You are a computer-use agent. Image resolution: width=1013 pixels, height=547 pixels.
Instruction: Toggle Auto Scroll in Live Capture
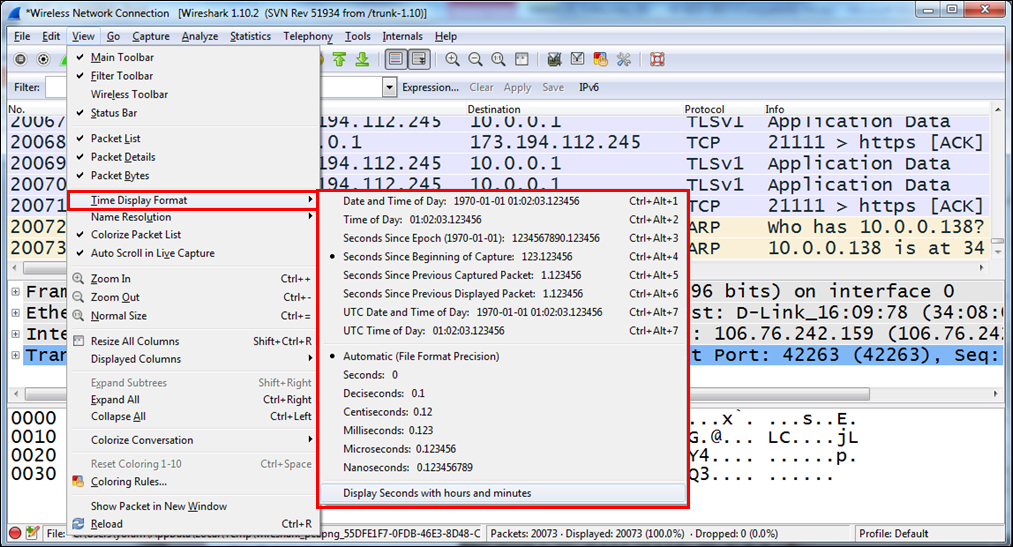tap(194, 253)
